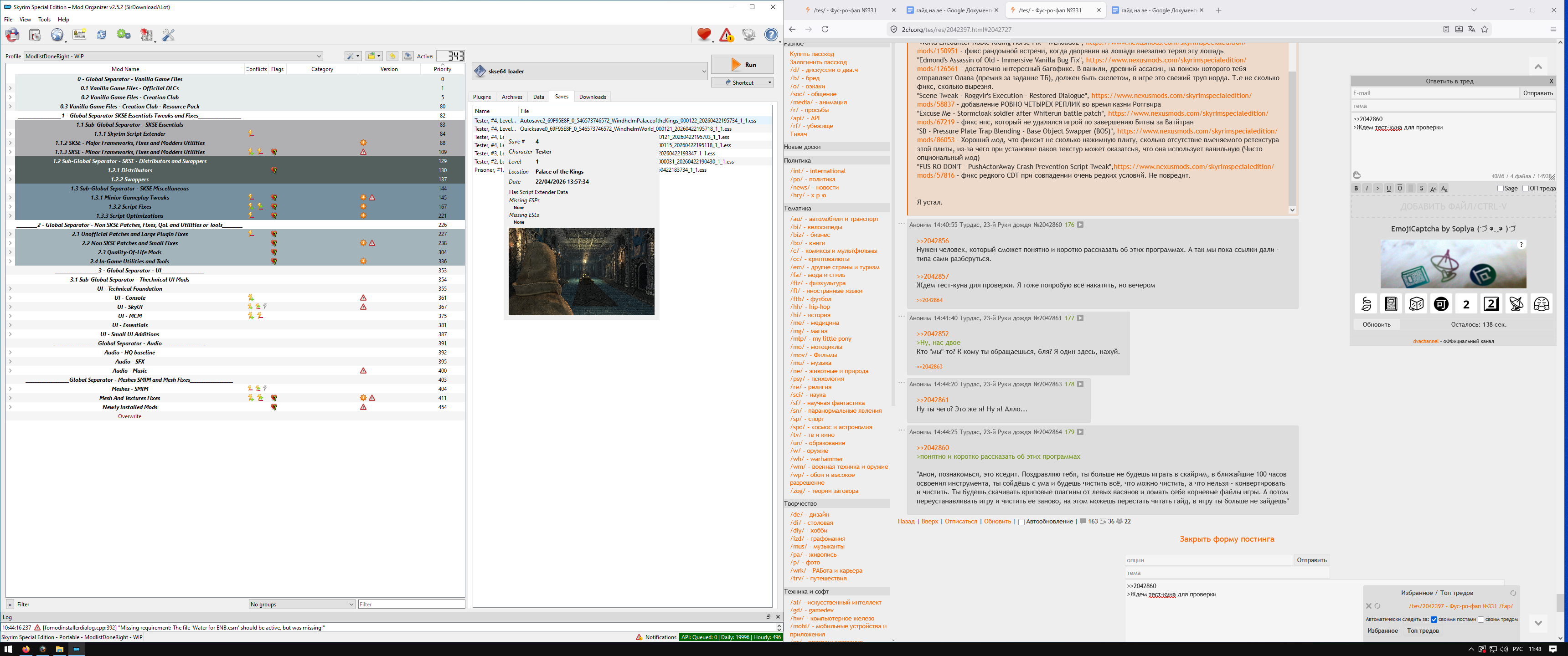Click the browser address bar URL
1568x656 pixels.
click(x=957, y=29)
